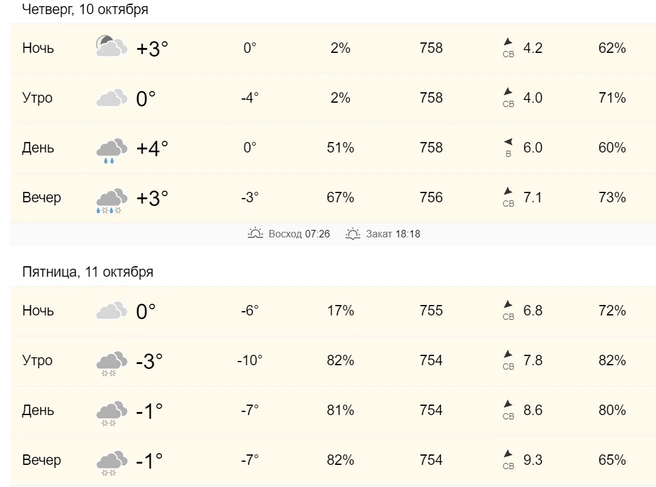
Task: Click the Thursday day east wind arrow
Action: coord(508,142)
